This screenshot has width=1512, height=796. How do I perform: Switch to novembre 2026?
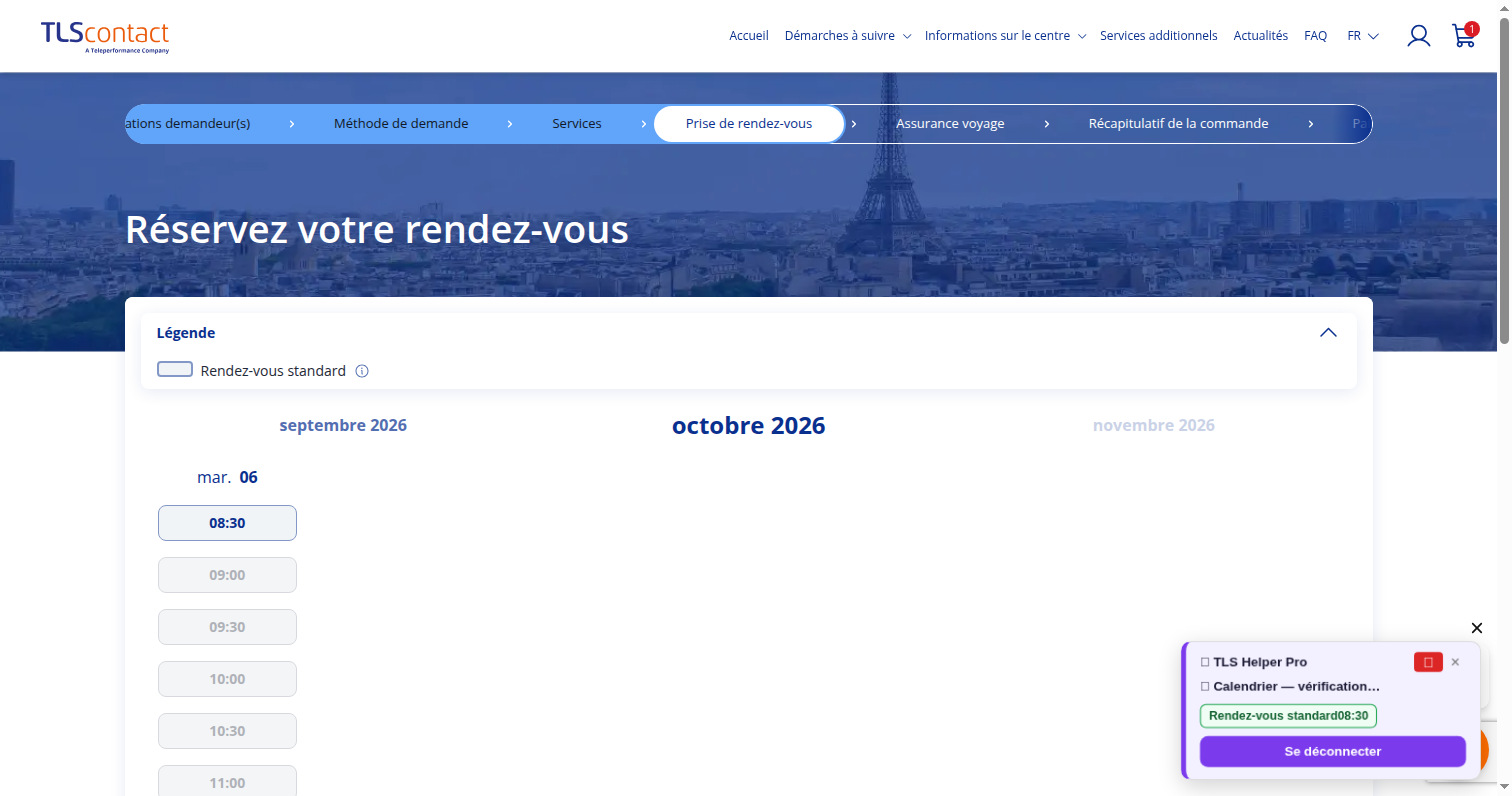pyautogui.click(x=1154, y=425)
